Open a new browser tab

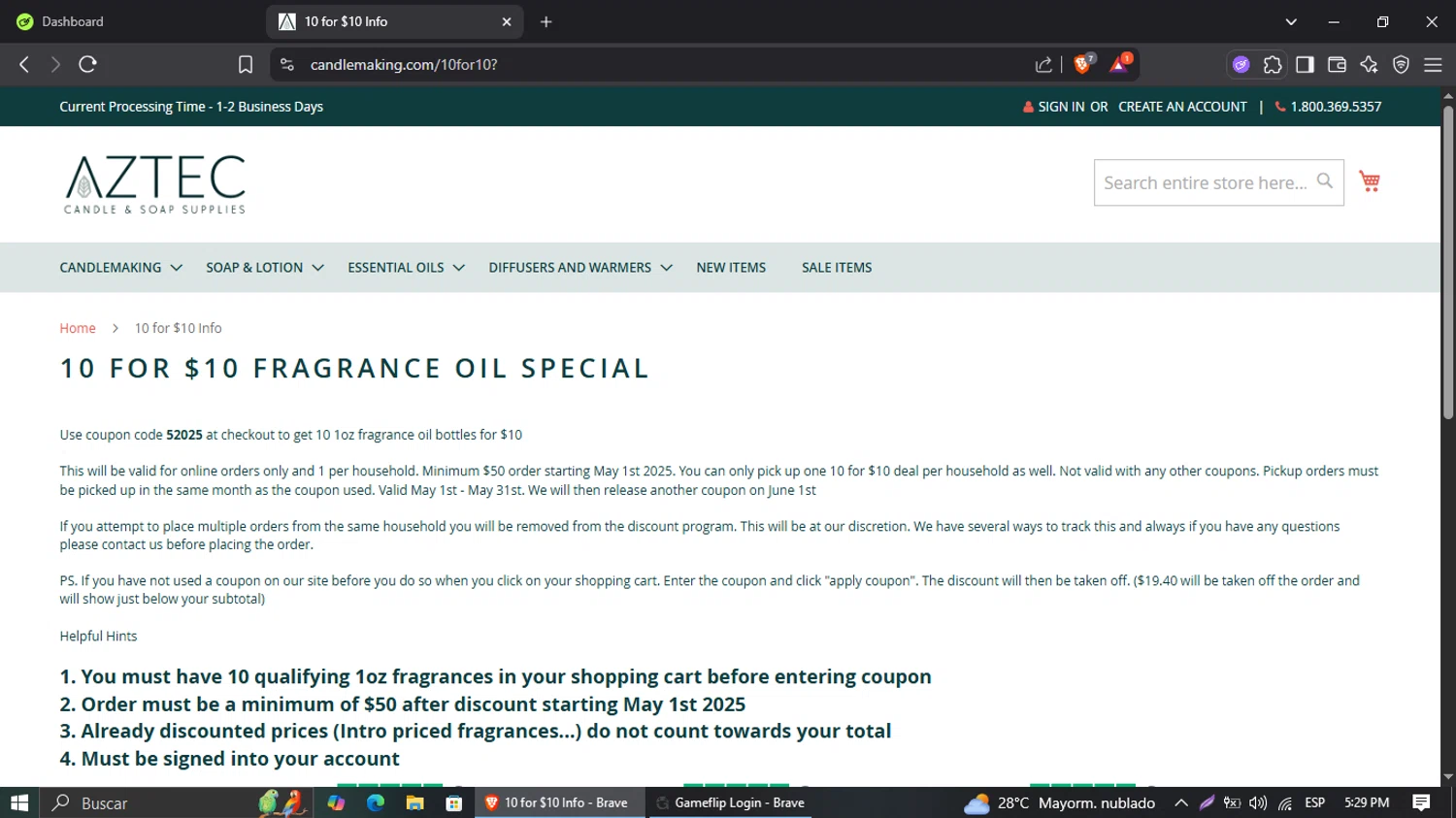546,21
